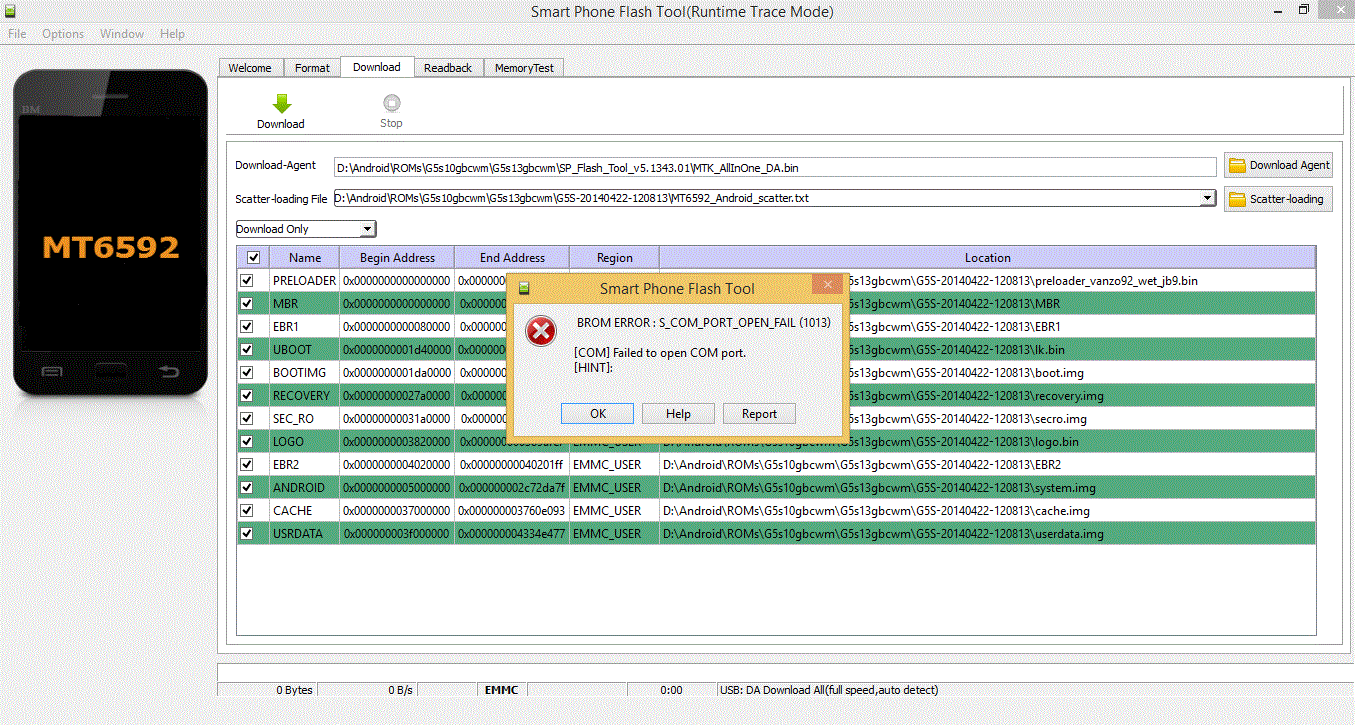Select the PRELOADER name cell

pos(305,281)
